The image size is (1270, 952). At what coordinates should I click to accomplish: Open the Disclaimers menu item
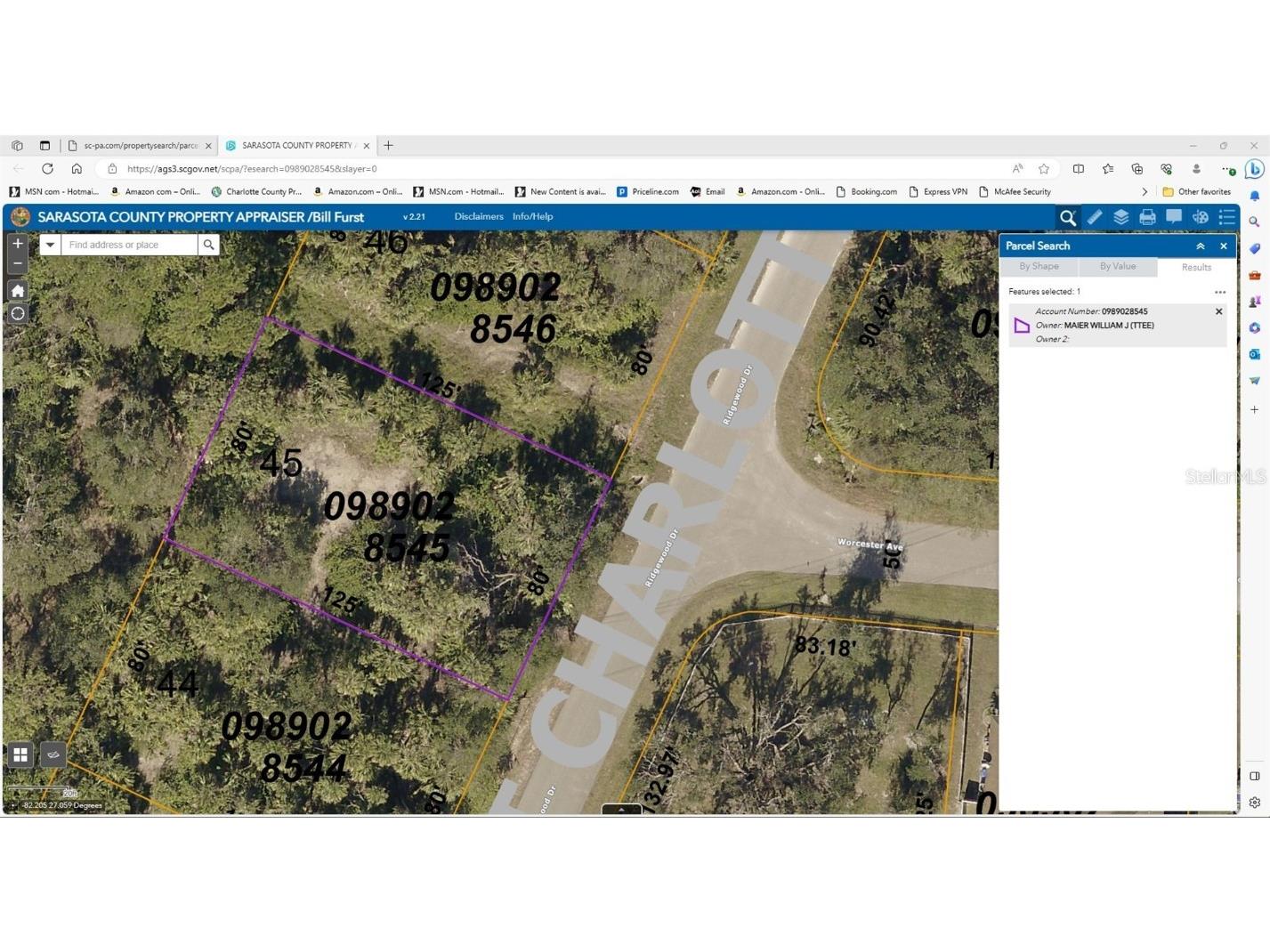478,216
